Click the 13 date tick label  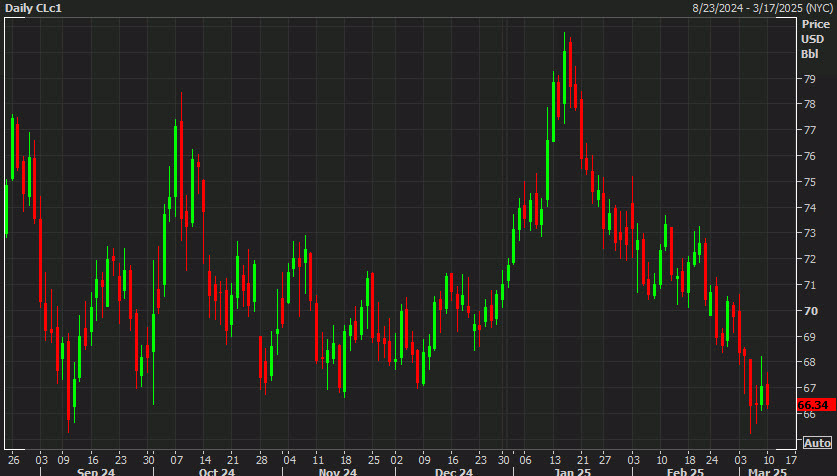click(555, 459)
